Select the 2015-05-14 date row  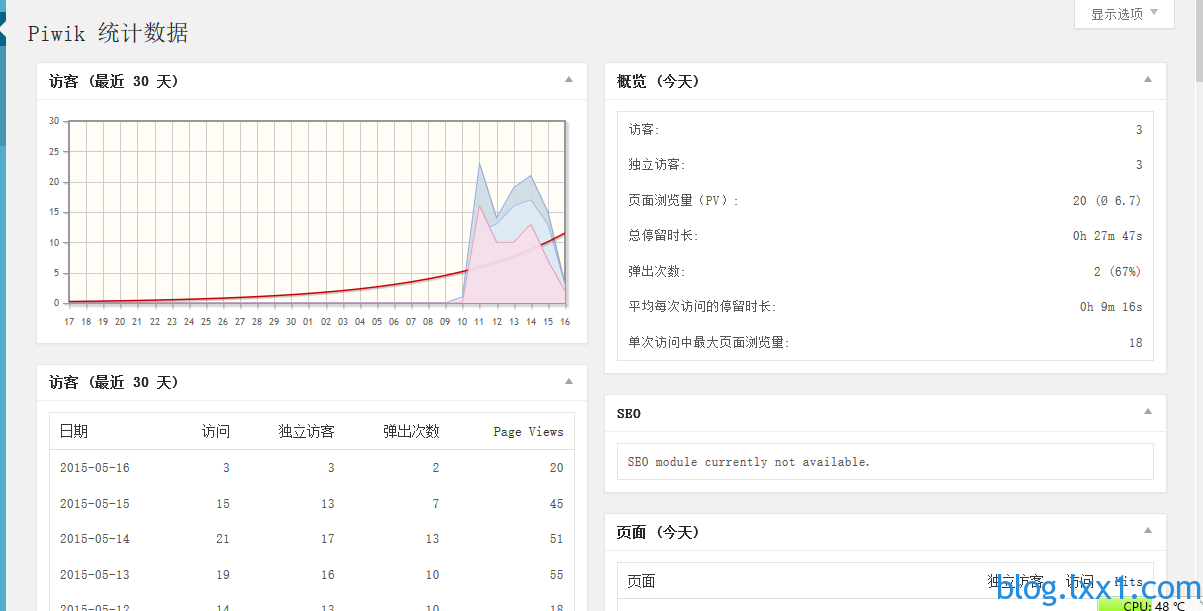[94, 539]
